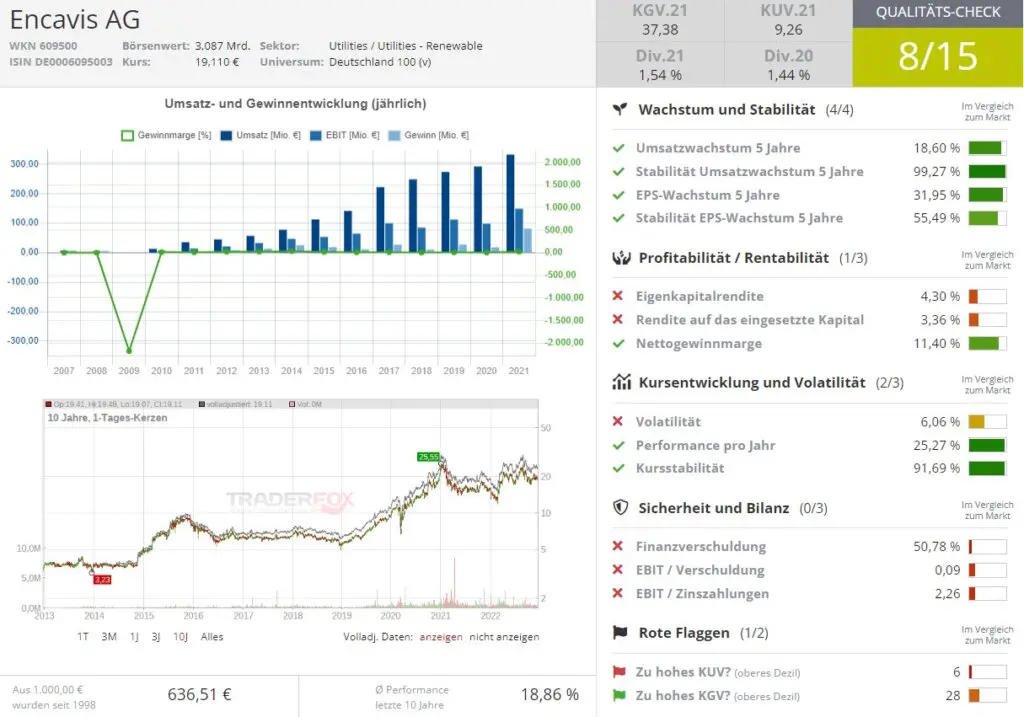The image size is (1024, 717).
Task: Click the WKN 609500 text
Action: (43, 46)
